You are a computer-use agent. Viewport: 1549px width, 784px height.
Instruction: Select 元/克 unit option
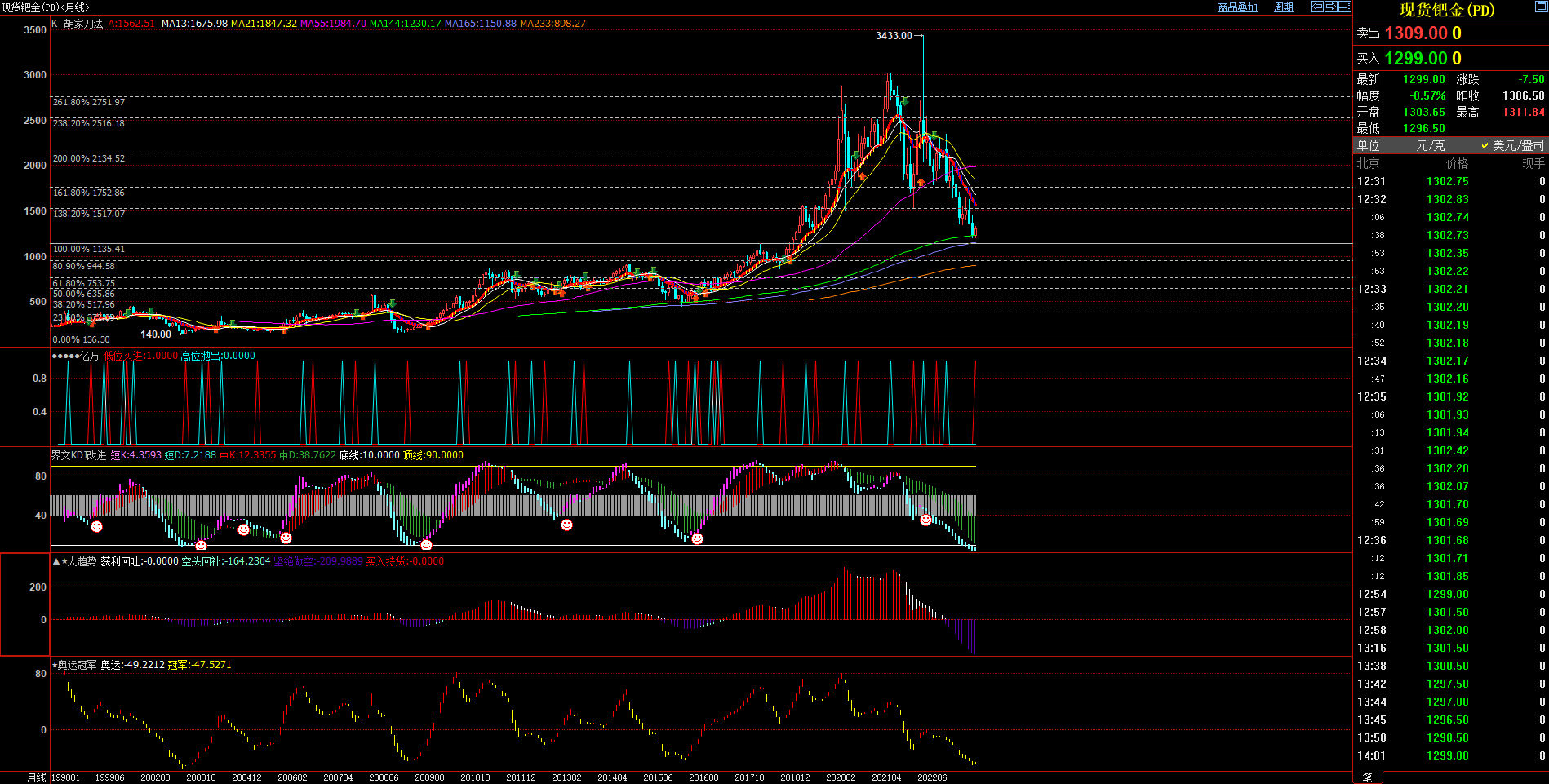point(1430,145)
